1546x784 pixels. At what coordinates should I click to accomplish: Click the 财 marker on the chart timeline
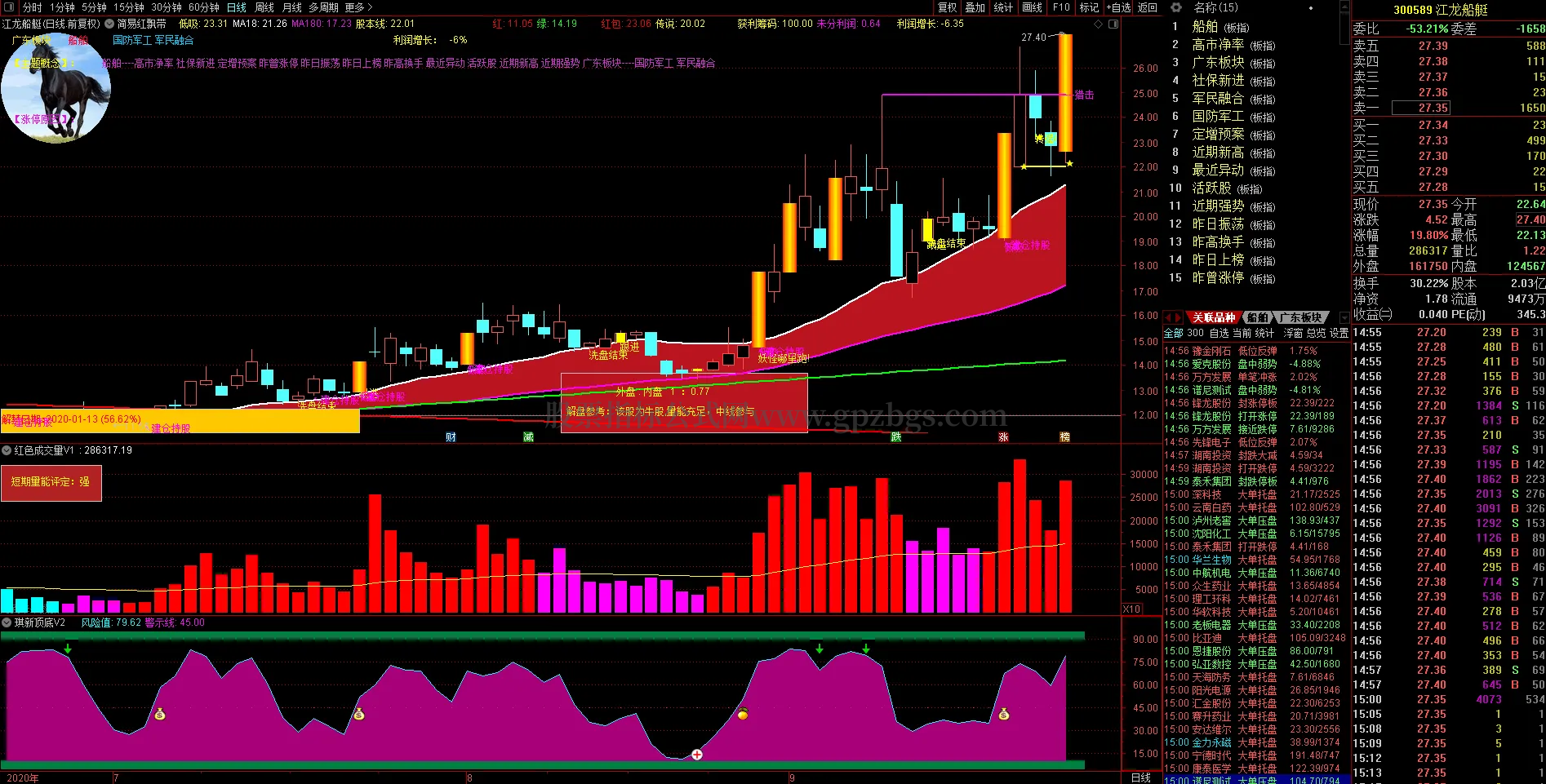pyautogui.click(x=451, y=437)
